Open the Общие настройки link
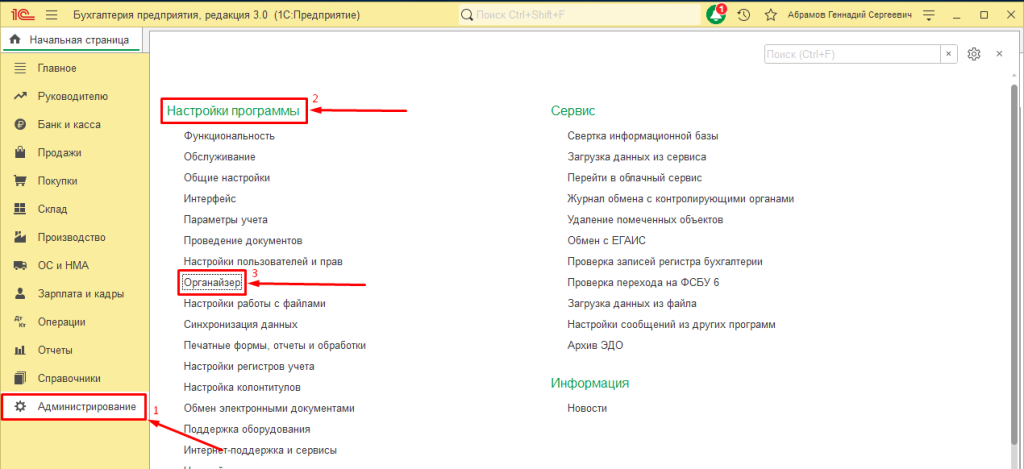The width and height of the screenshot is (1024, 469). [x=227, y=178]
